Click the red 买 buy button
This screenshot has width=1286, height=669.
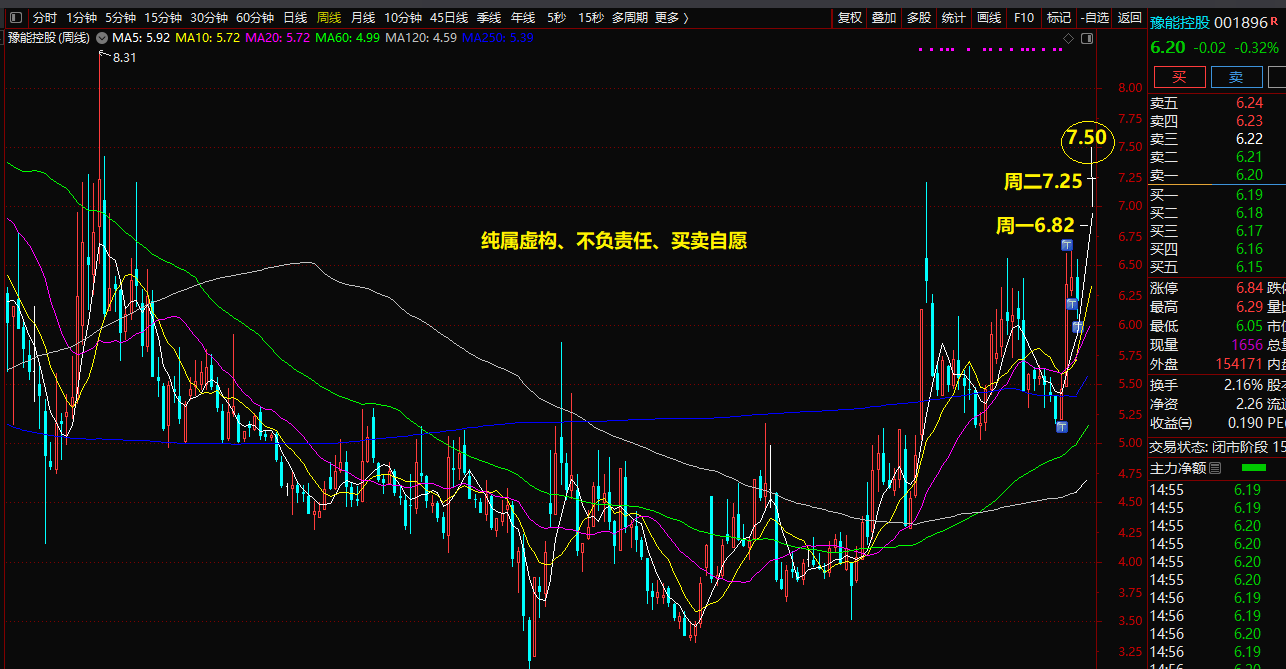[x=1180, y=77]
